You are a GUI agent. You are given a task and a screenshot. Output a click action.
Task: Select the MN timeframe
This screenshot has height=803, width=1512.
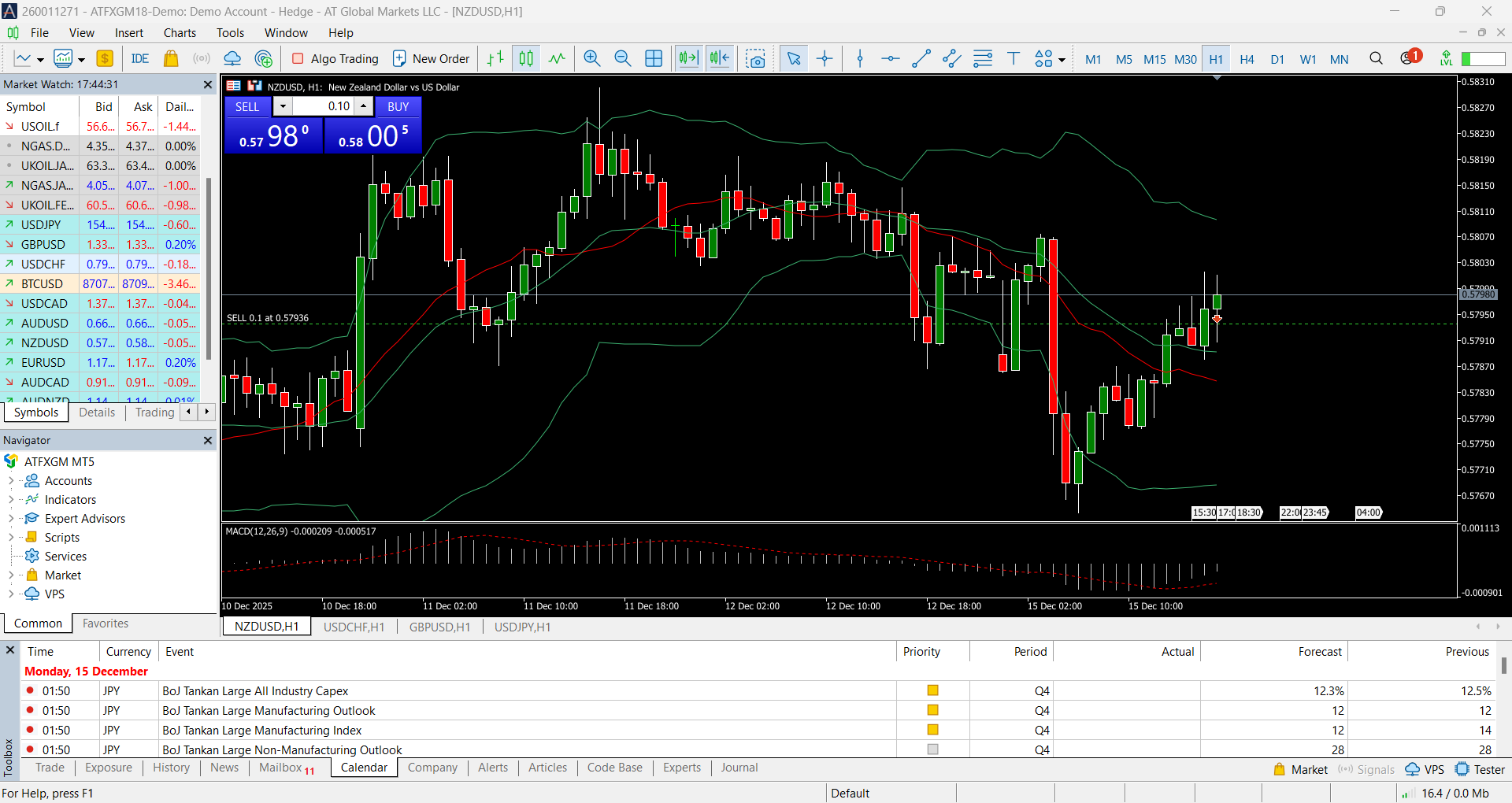point(1339,59)
